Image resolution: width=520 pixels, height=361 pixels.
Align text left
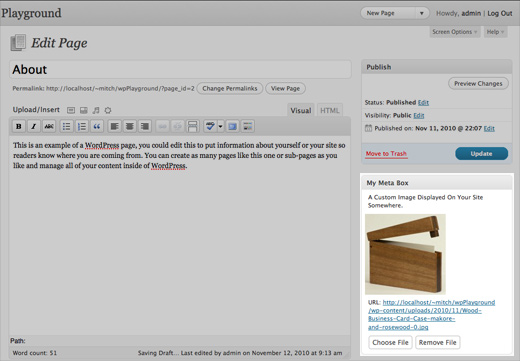(114, 126)
